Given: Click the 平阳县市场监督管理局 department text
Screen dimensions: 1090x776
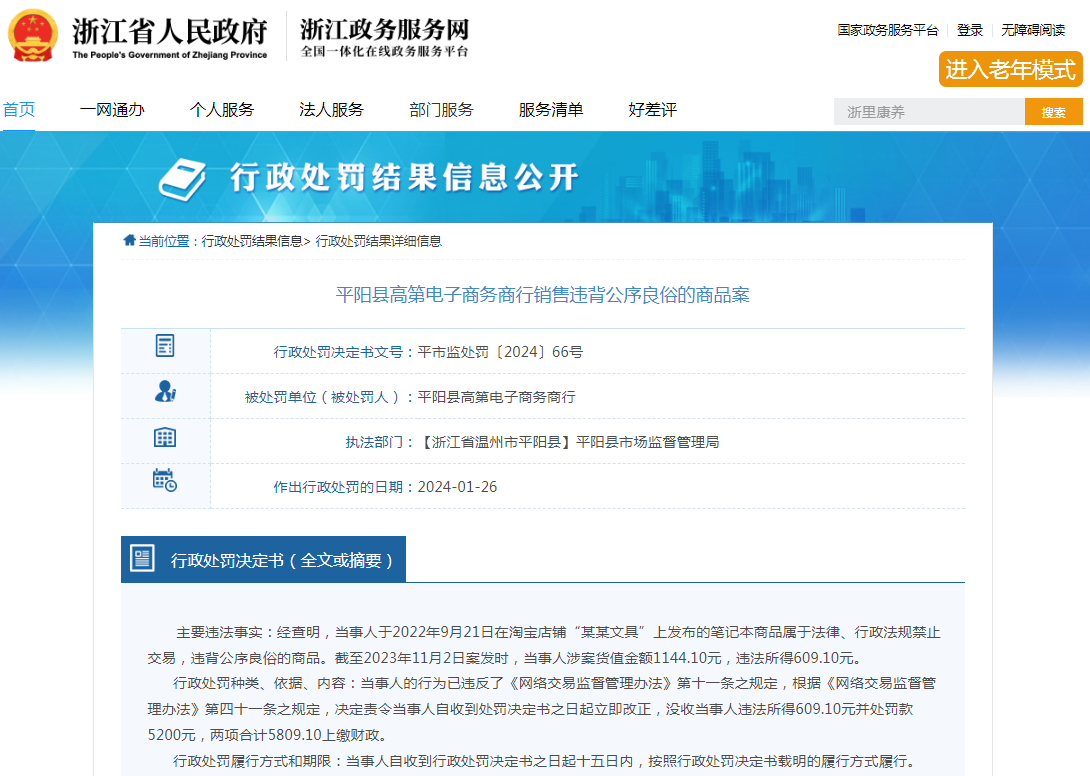Looking at the screenshot, I should pyautogui.click(x=648, y=442).
